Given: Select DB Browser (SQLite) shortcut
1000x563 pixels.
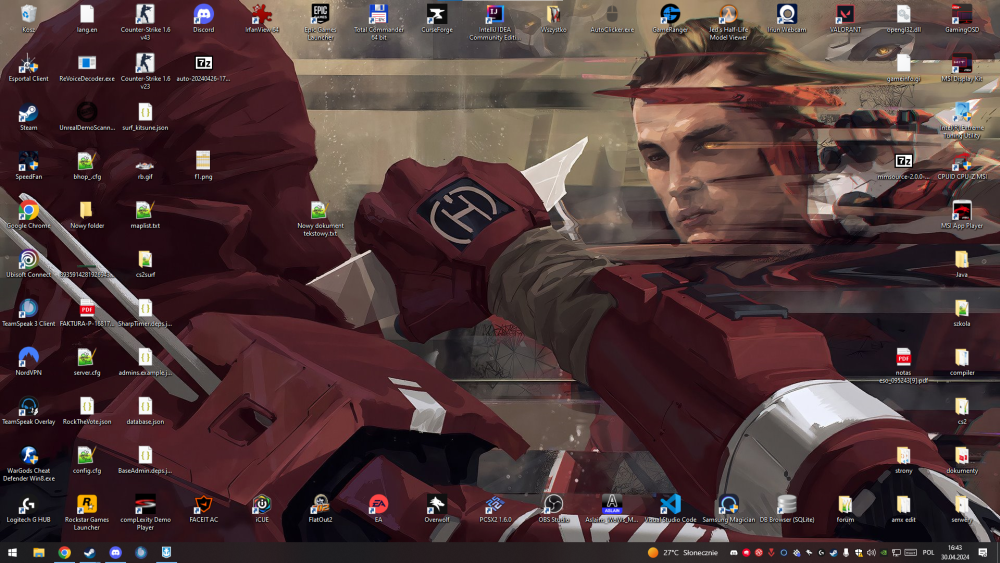Looking at the screenshot, I should tap(786, 509).
